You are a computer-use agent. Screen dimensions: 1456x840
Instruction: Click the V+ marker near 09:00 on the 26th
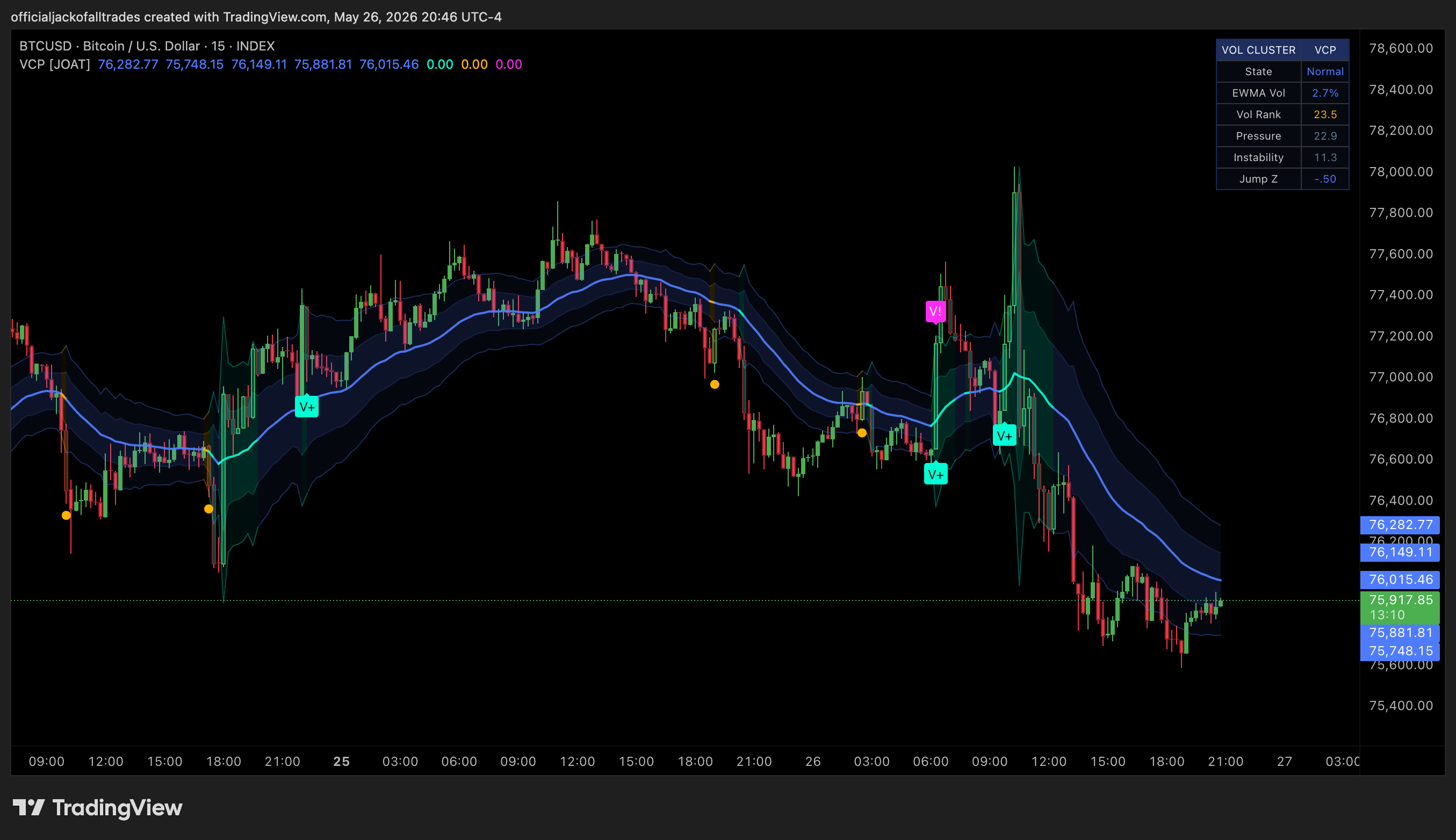[x=1005, y=435]
